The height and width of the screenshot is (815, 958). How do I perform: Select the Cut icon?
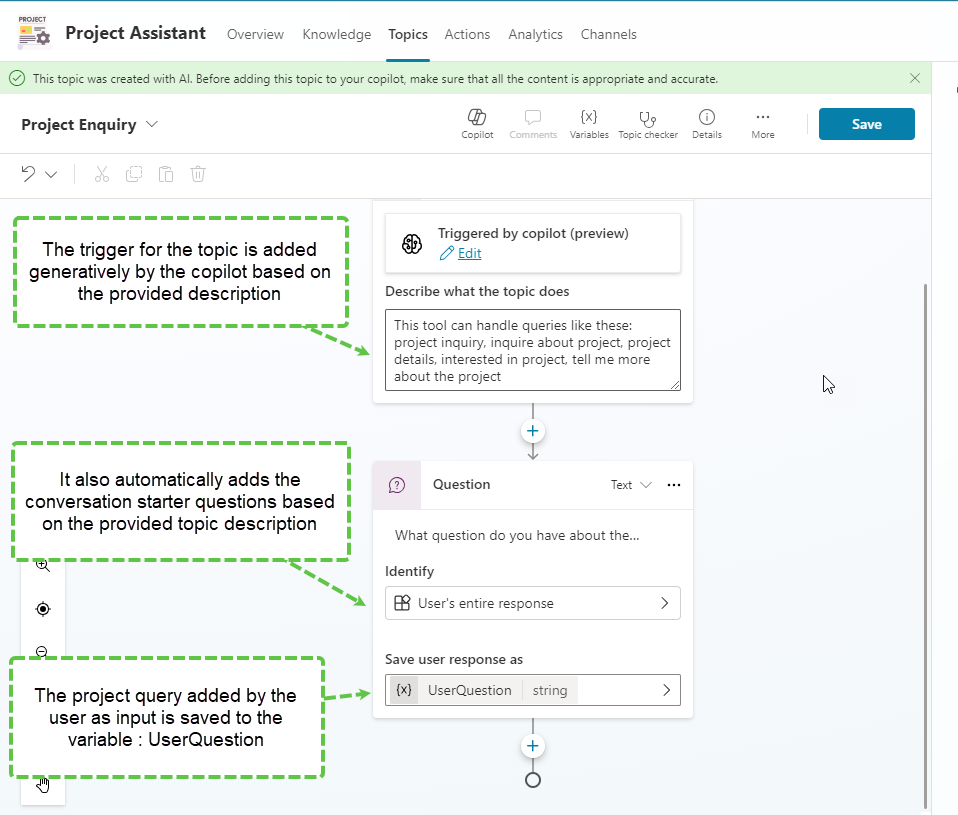101,173
